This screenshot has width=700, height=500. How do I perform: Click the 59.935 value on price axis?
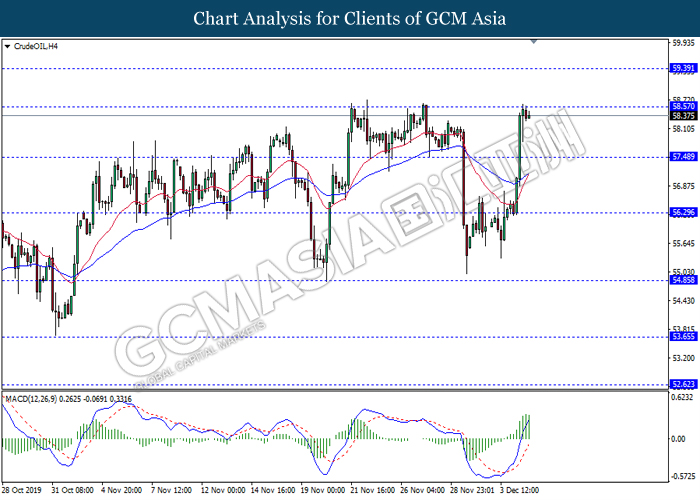click(683, 43)
